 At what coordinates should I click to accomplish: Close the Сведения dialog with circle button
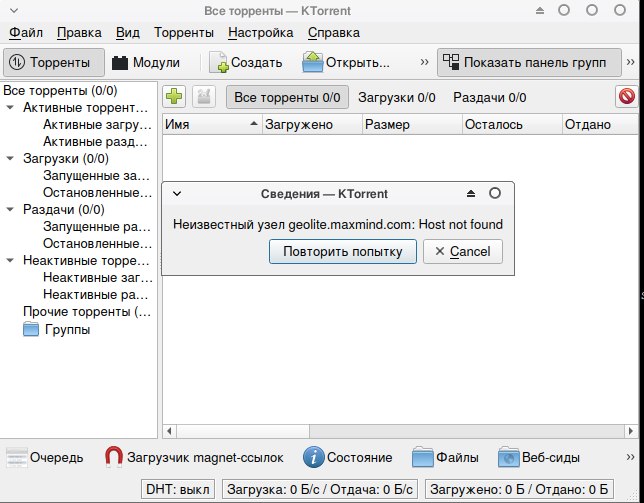(495, 193)
